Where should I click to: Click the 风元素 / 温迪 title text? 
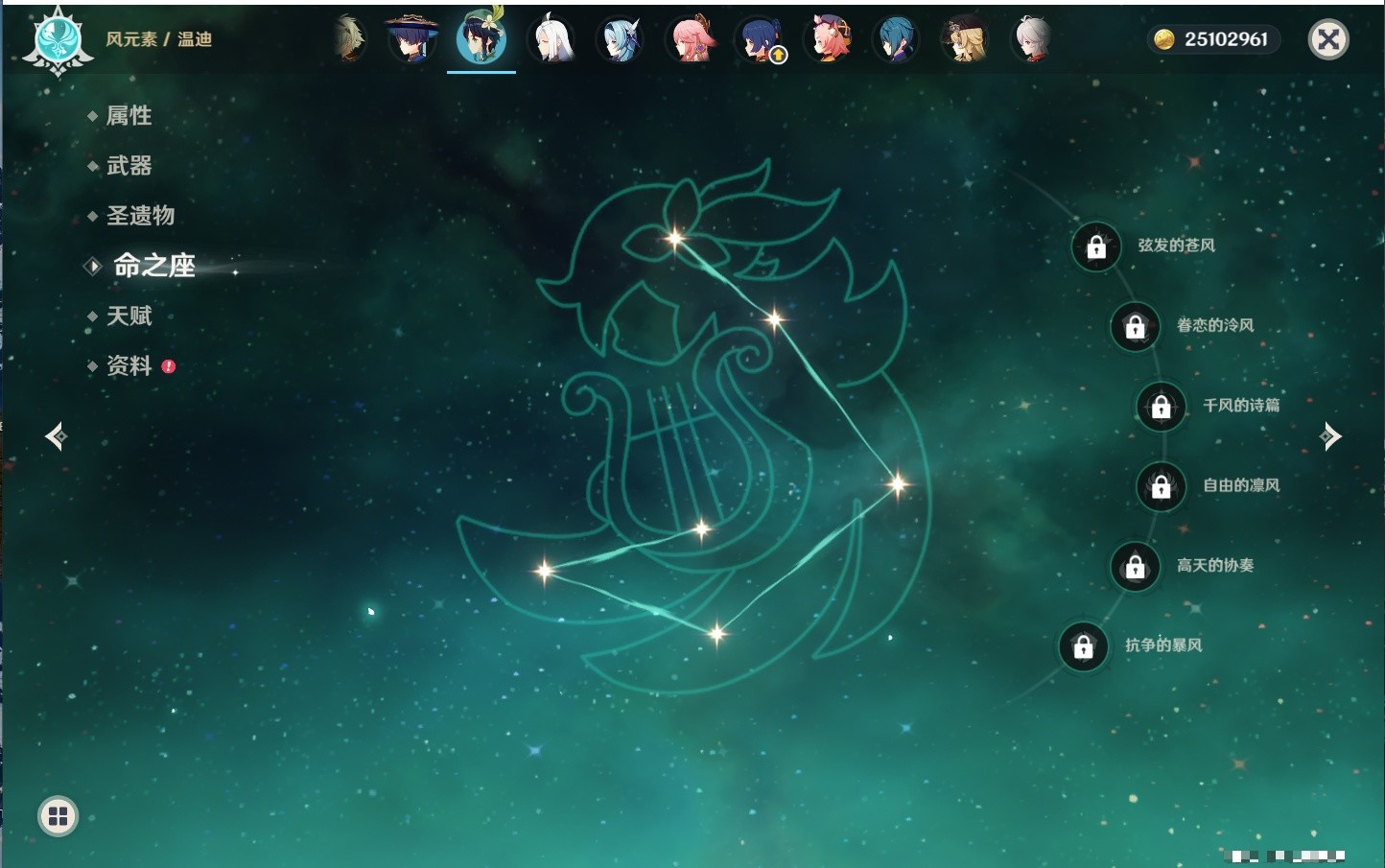(159, 39)
